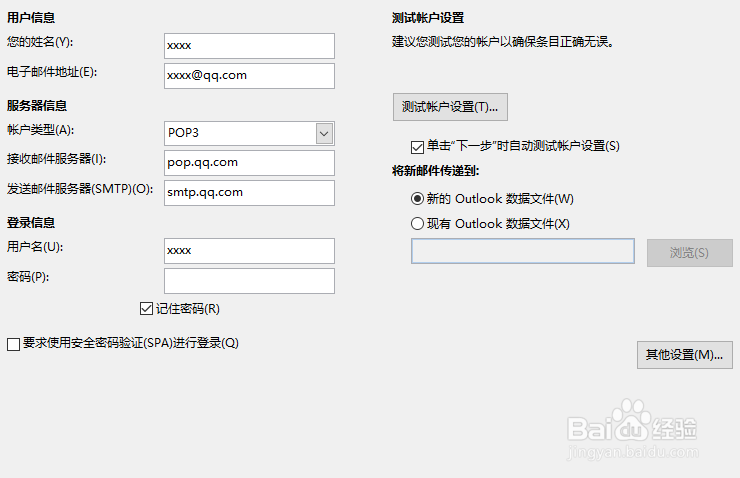The width and height of the screenshot is (740, 478).
Task: Open the 帐户类型 POP3 dropdown arrow
Action: 324,134
